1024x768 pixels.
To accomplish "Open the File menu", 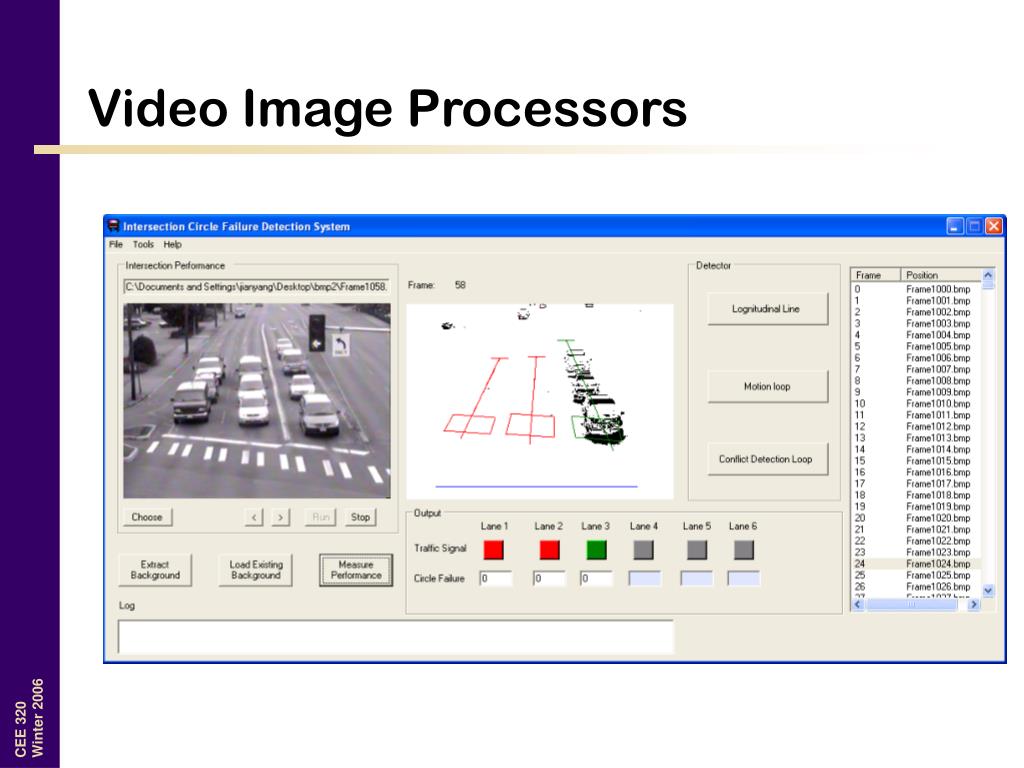I will (x=116, y=244).
